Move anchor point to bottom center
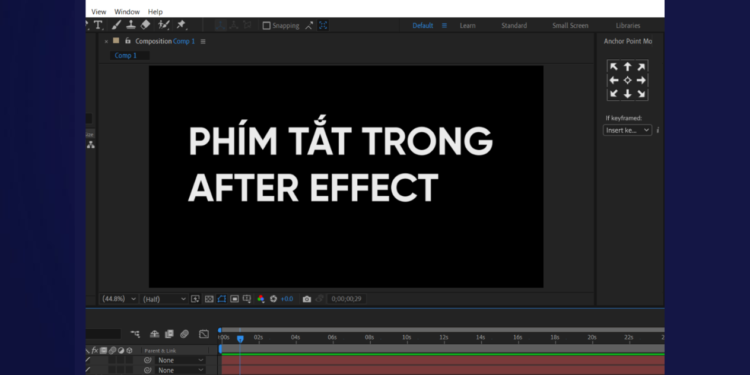The height and width of the screenshot is (375, 750). click(628, 94)
